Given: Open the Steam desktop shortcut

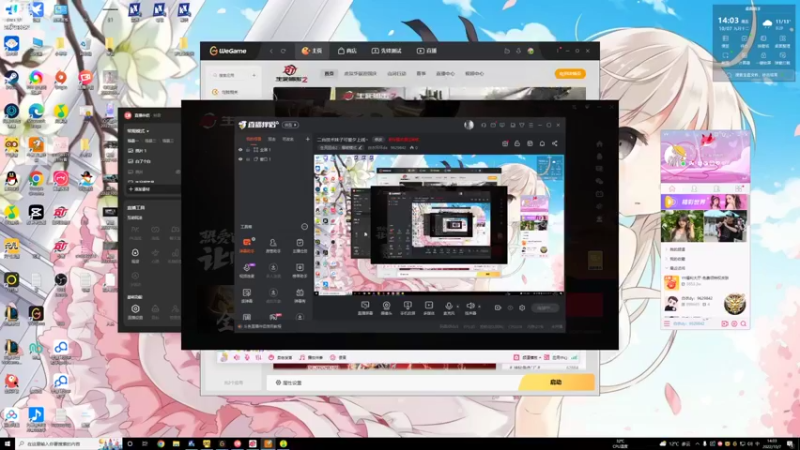Looking at the screenshot, I should click(x=11, y=81).
